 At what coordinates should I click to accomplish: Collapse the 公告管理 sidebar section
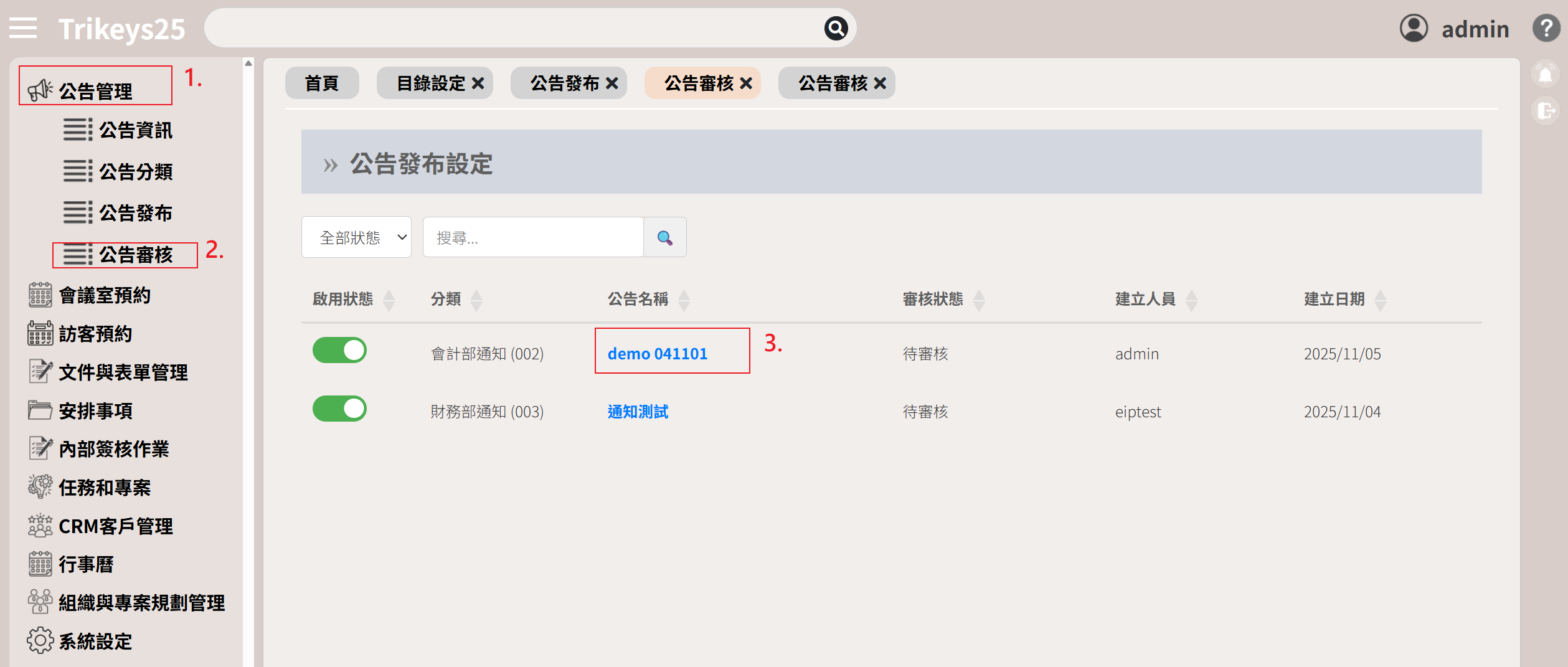pyautogui.click(x=95, y=92)
